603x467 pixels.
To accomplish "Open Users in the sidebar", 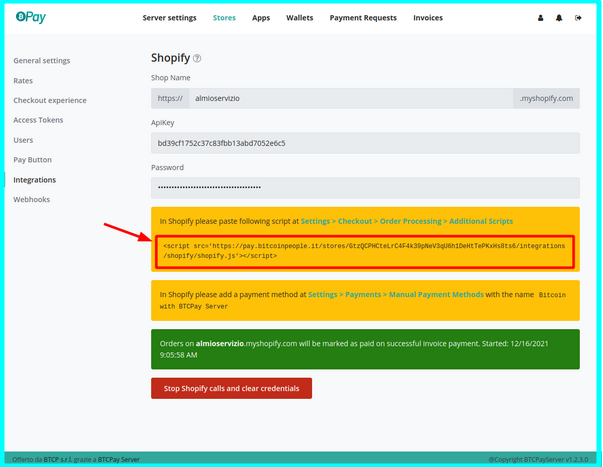I will point(23,140).
